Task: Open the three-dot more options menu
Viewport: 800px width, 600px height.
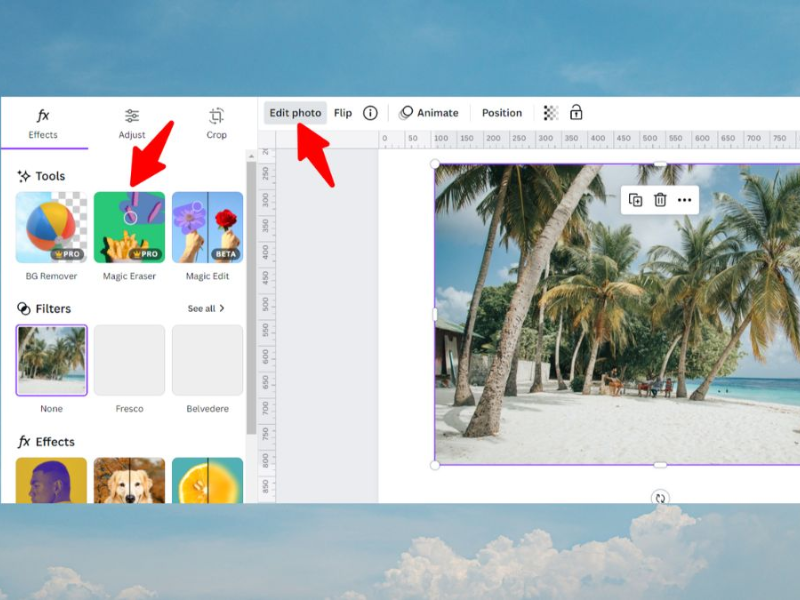Action: point(685,200)
